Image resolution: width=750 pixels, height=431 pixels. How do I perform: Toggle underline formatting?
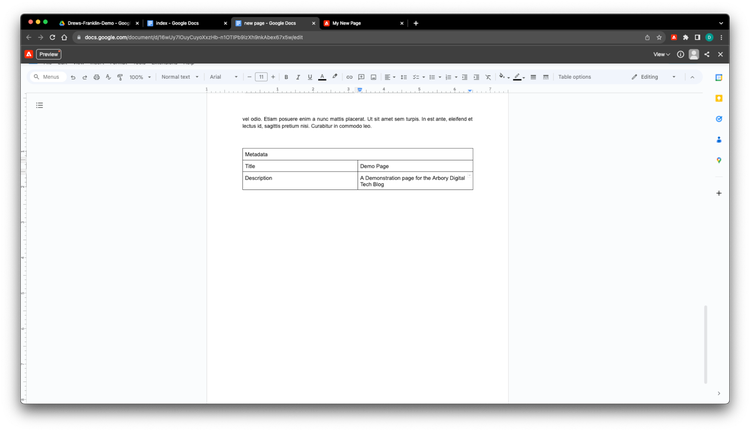pos(310,77)
